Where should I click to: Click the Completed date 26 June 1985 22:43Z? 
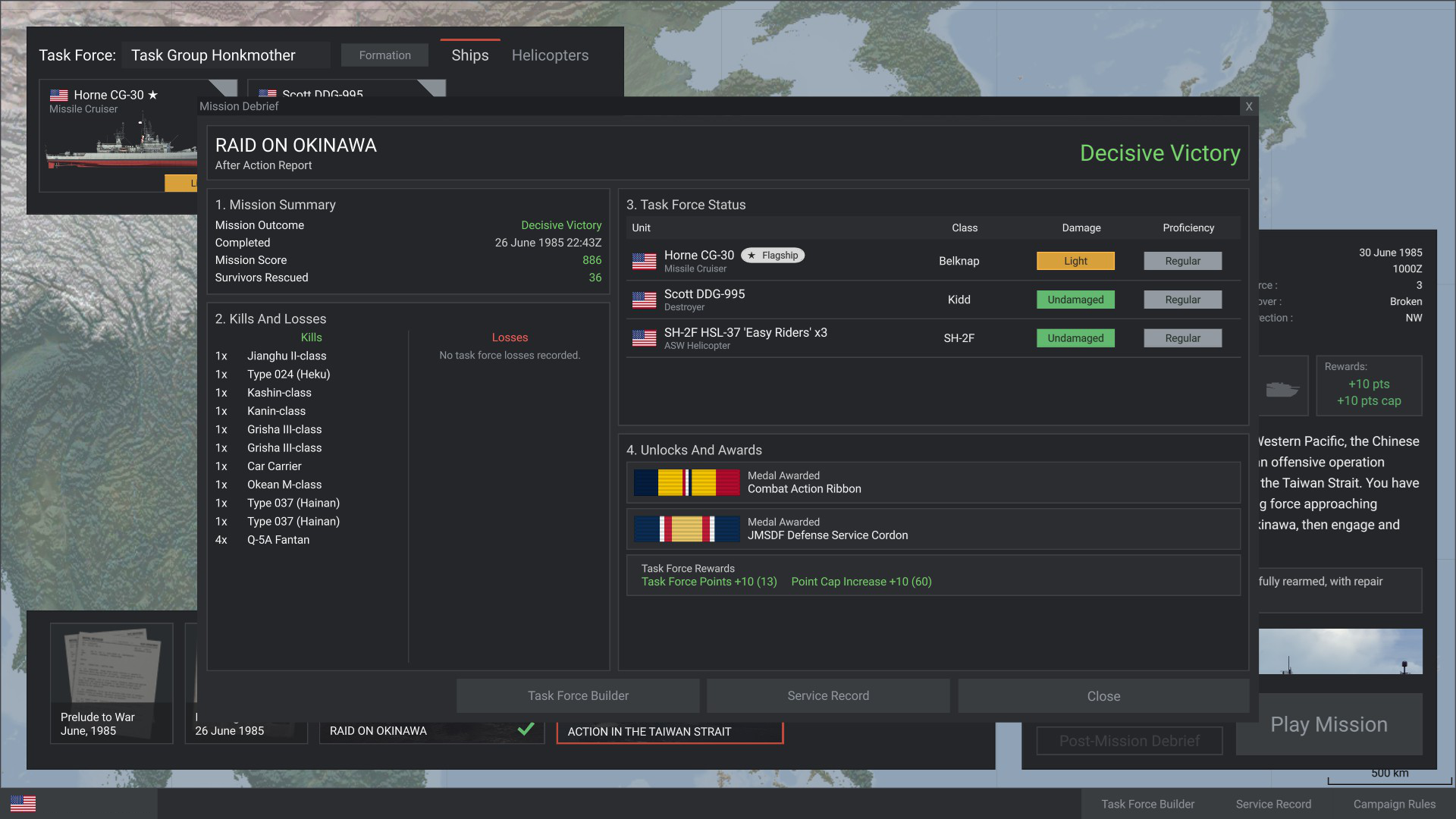548,243
